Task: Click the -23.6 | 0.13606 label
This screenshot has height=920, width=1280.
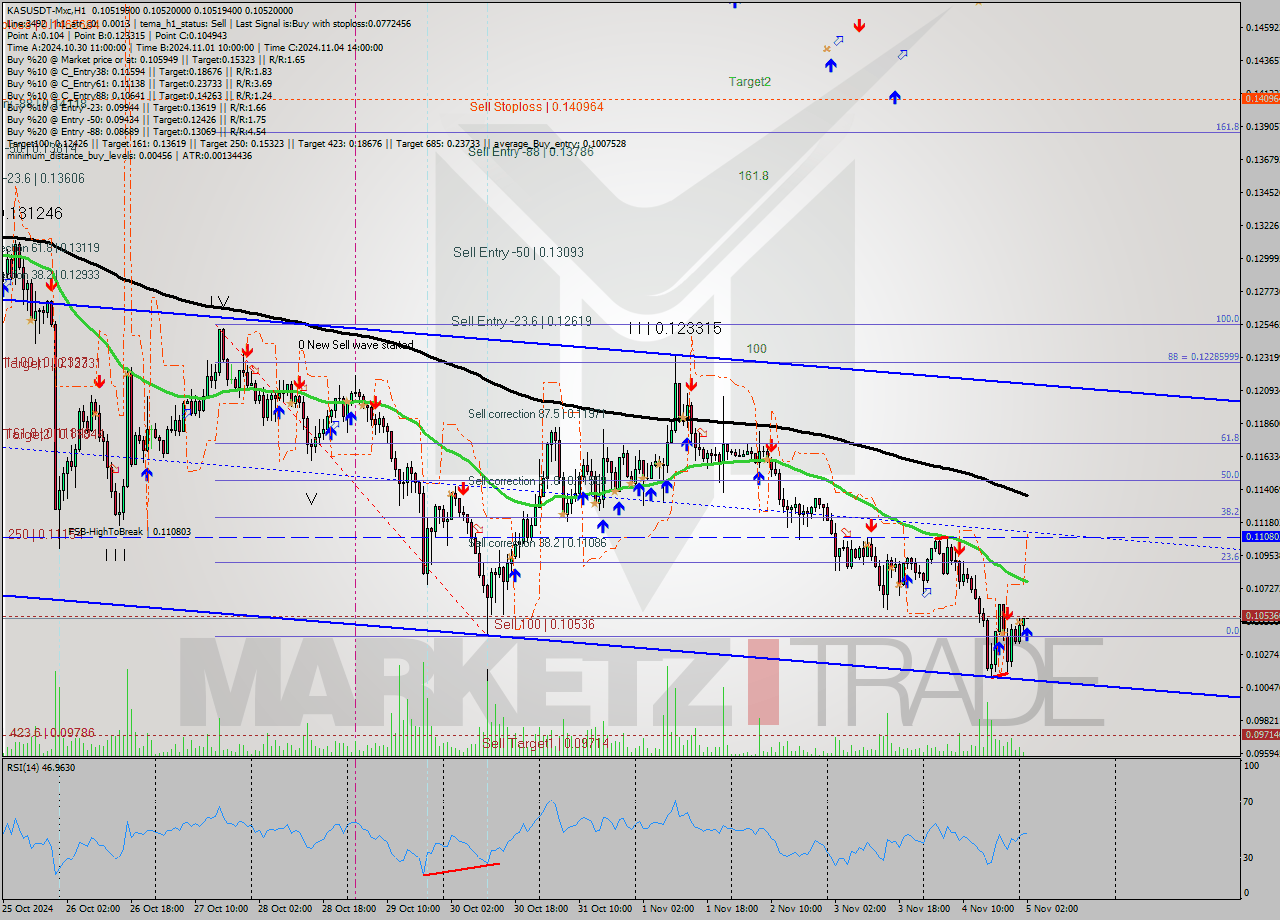Action: (x=45, y=178)
